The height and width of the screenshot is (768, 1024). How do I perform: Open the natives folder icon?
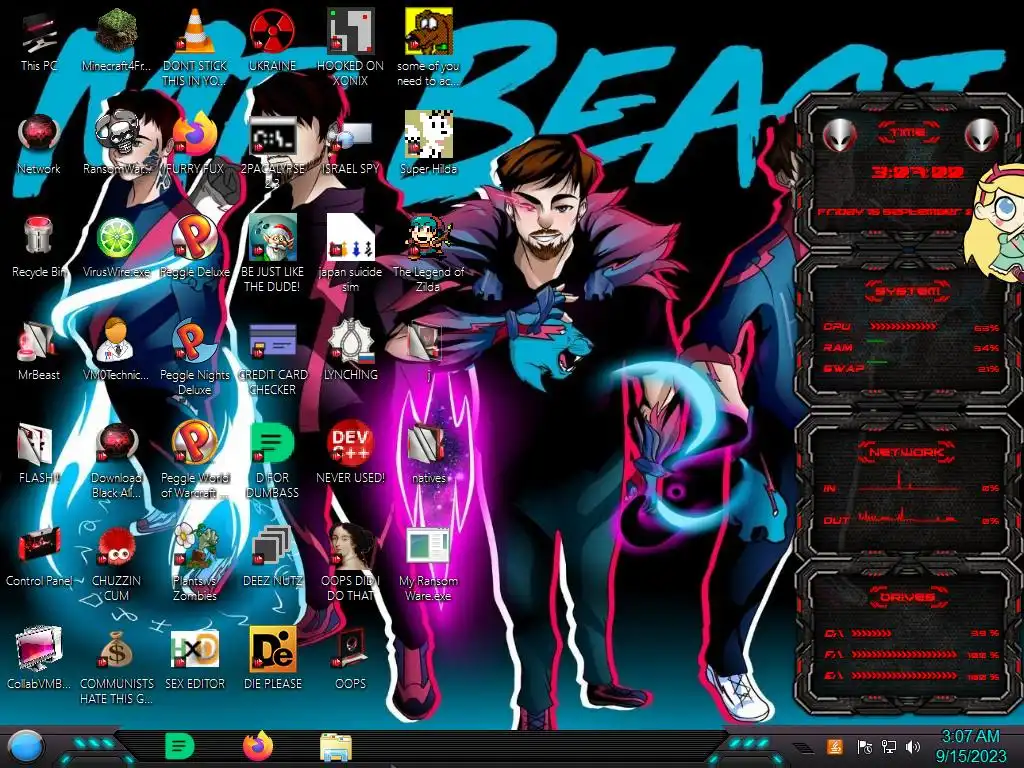point(428,454)
